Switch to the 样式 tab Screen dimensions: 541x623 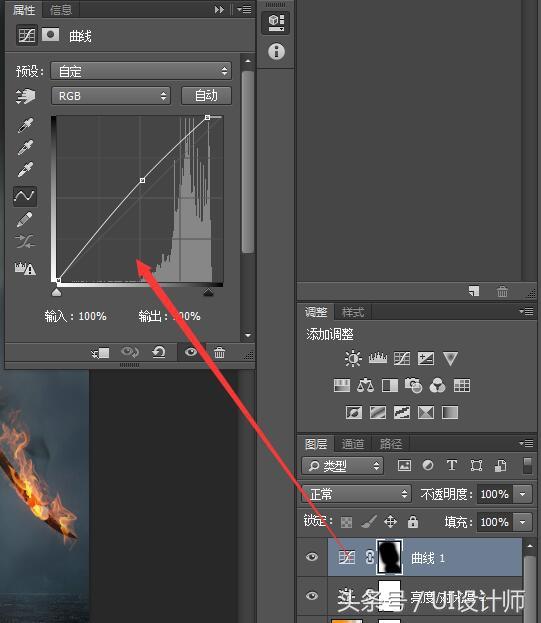click(x=353, y=312)
